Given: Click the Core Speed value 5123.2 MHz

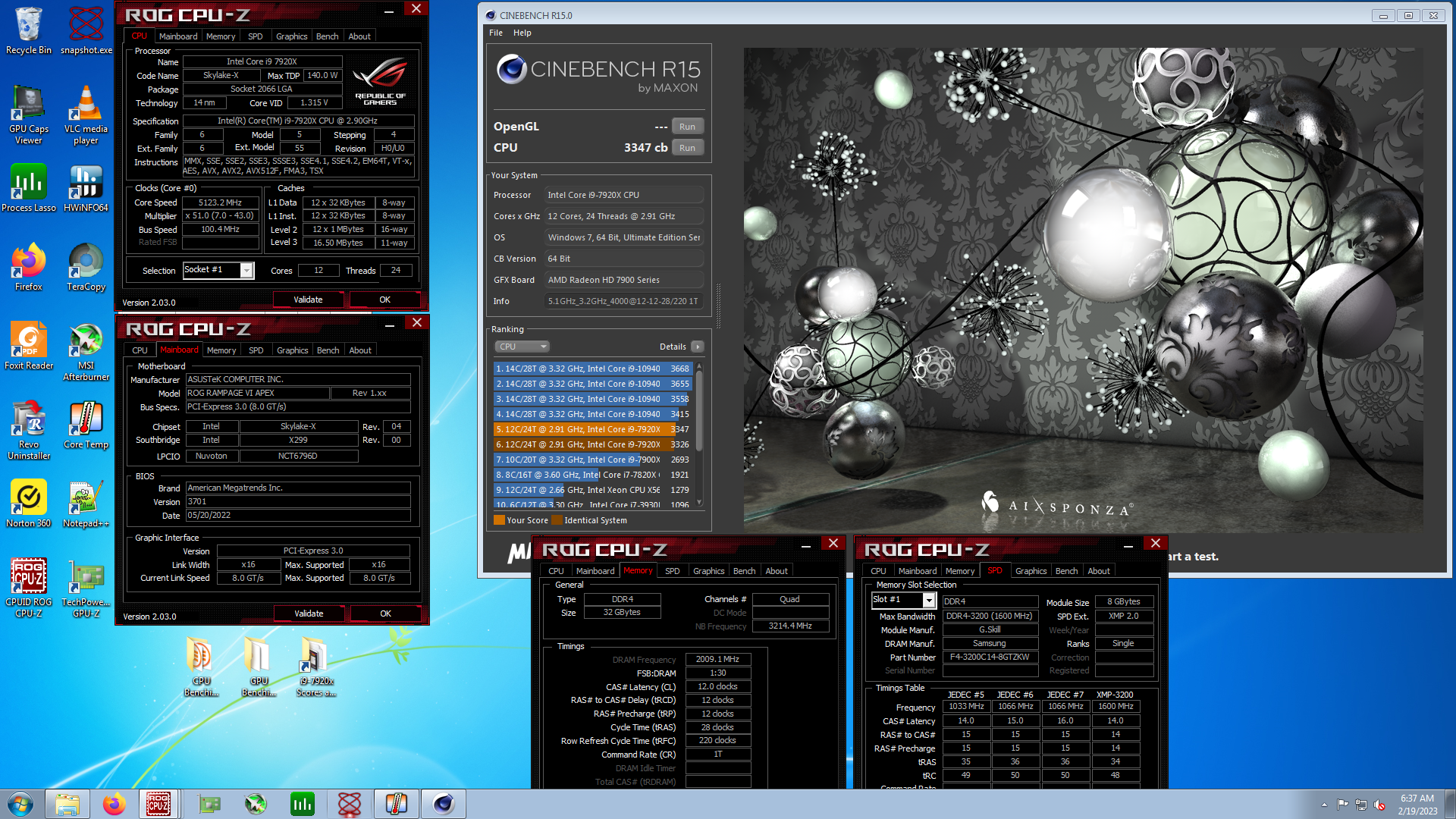Looking at the screenshot, I should pos(221,202).
